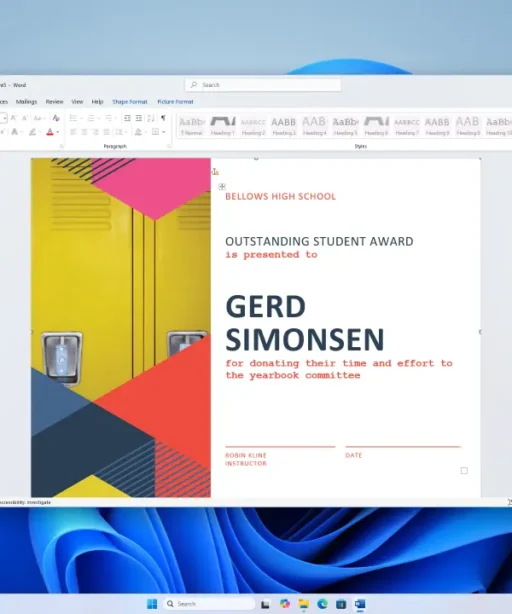Apply bullet list formatting
Viewport: 512px width, 614px height.
(x=73, y=118)
